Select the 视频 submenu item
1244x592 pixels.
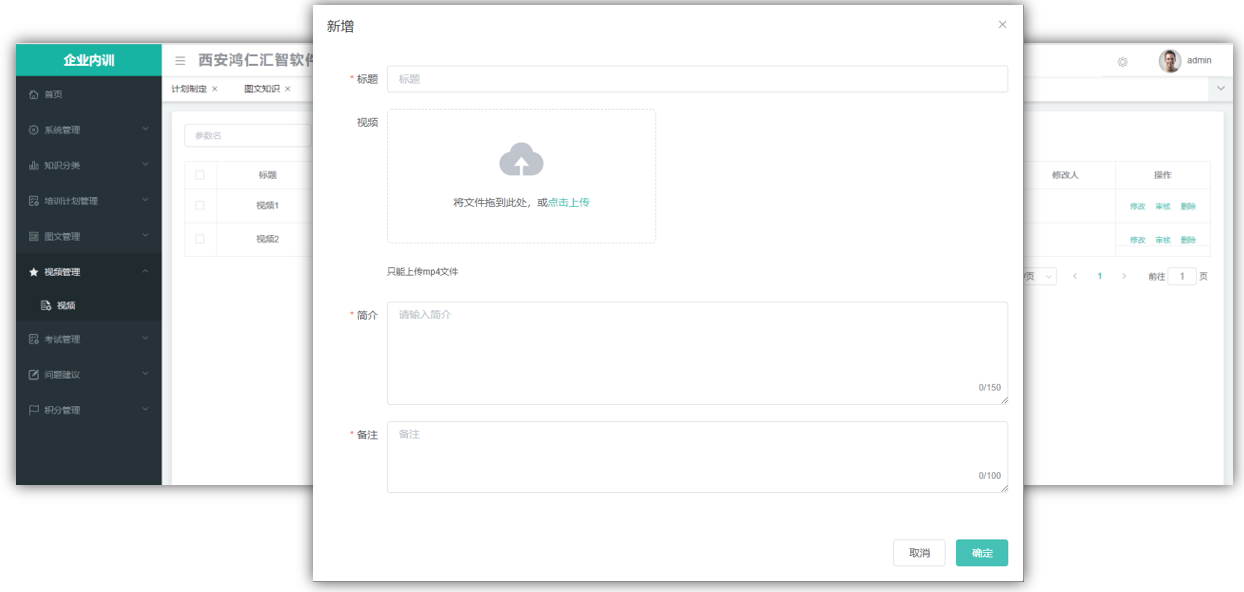[x=89, y=305]
